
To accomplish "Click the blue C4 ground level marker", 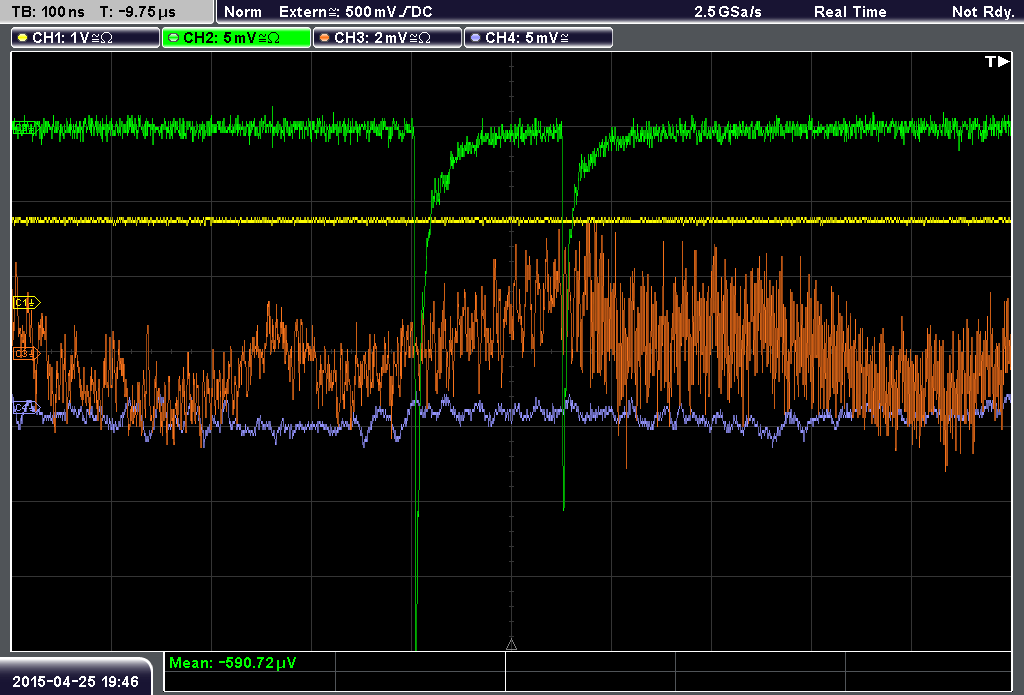I will (26, 408).
